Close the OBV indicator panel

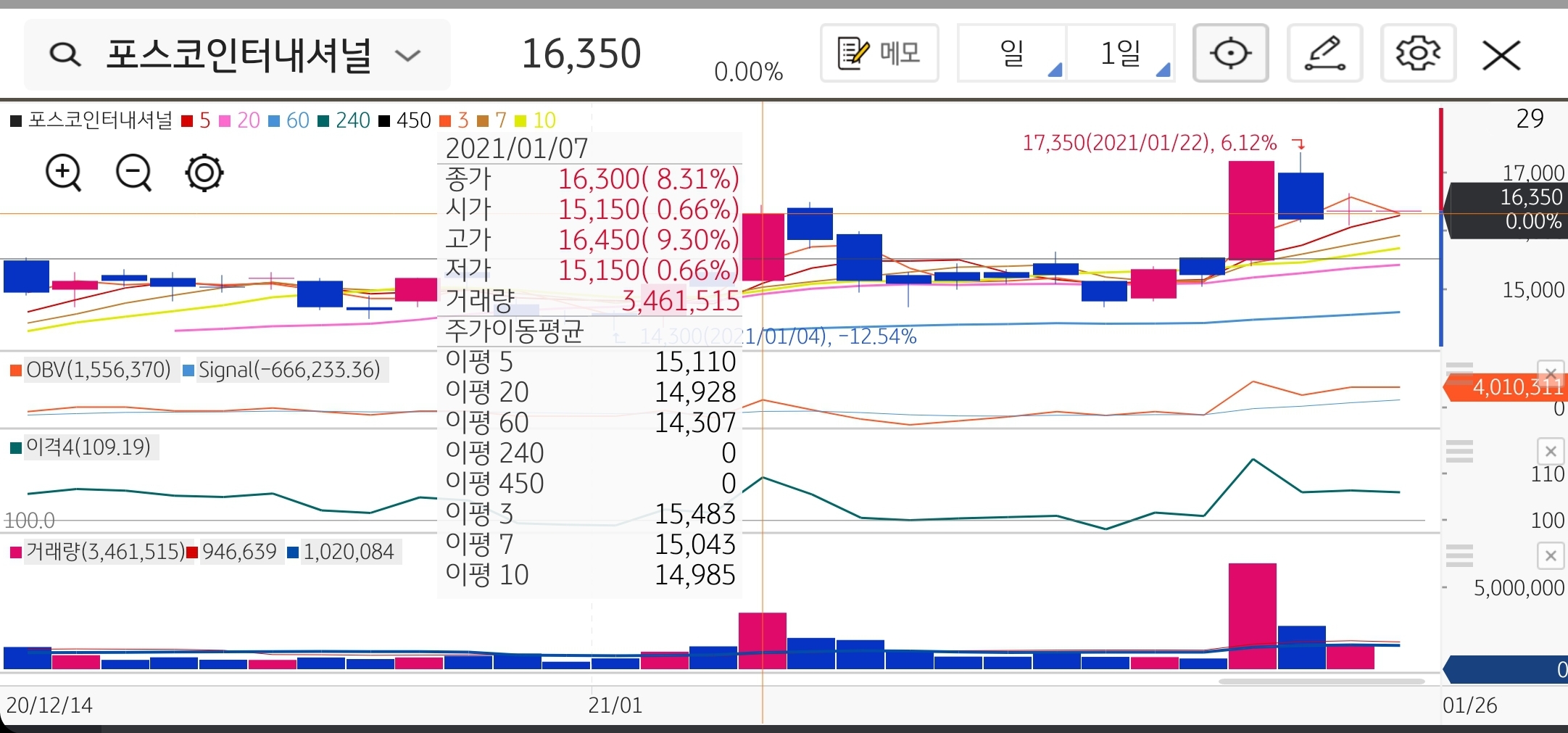[1550, 373]
